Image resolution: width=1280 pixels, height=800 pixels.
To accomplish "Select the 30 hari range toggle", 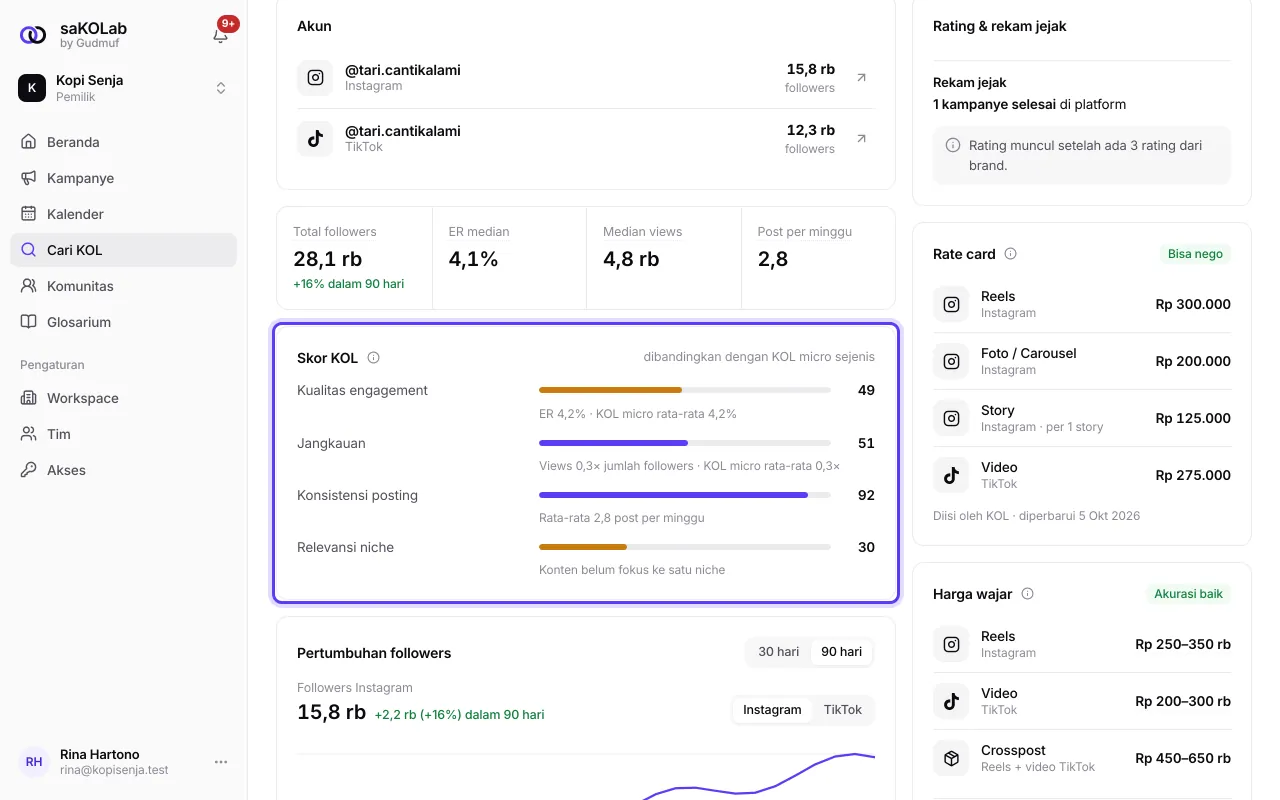I will [778, 652].
